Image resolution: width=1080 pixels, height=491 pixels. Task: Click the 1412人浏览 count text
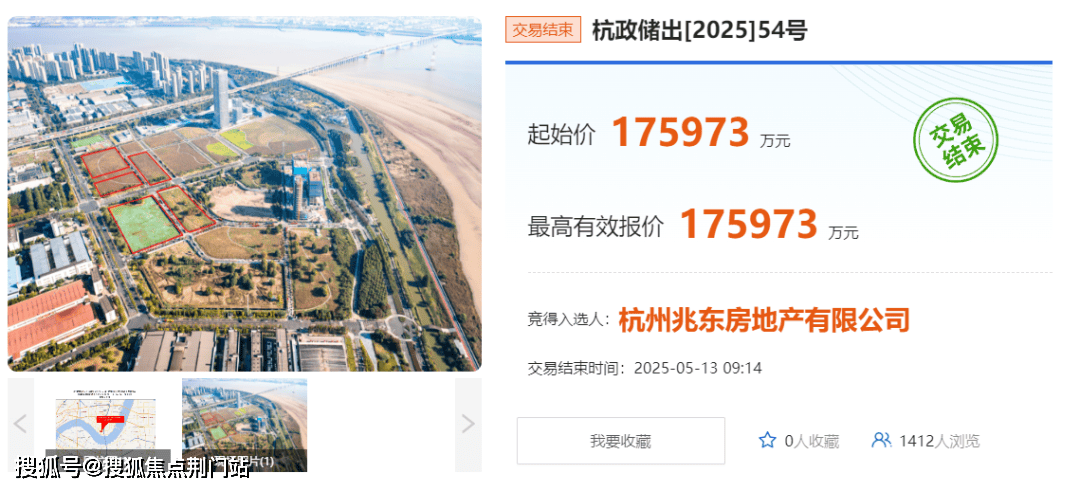[939, 441]
